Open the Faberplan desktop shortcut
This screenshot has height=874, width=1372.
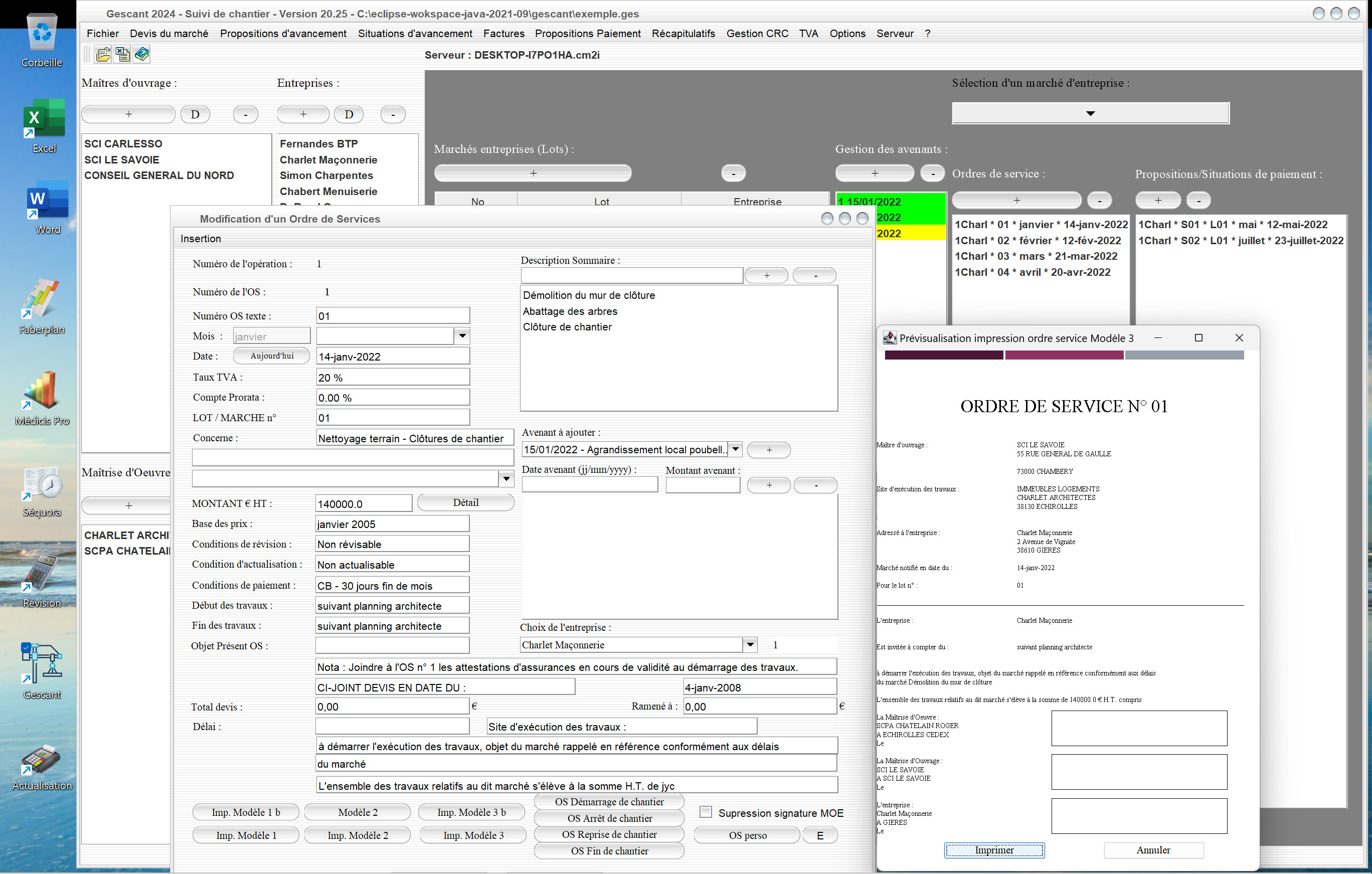coord(42,306)
